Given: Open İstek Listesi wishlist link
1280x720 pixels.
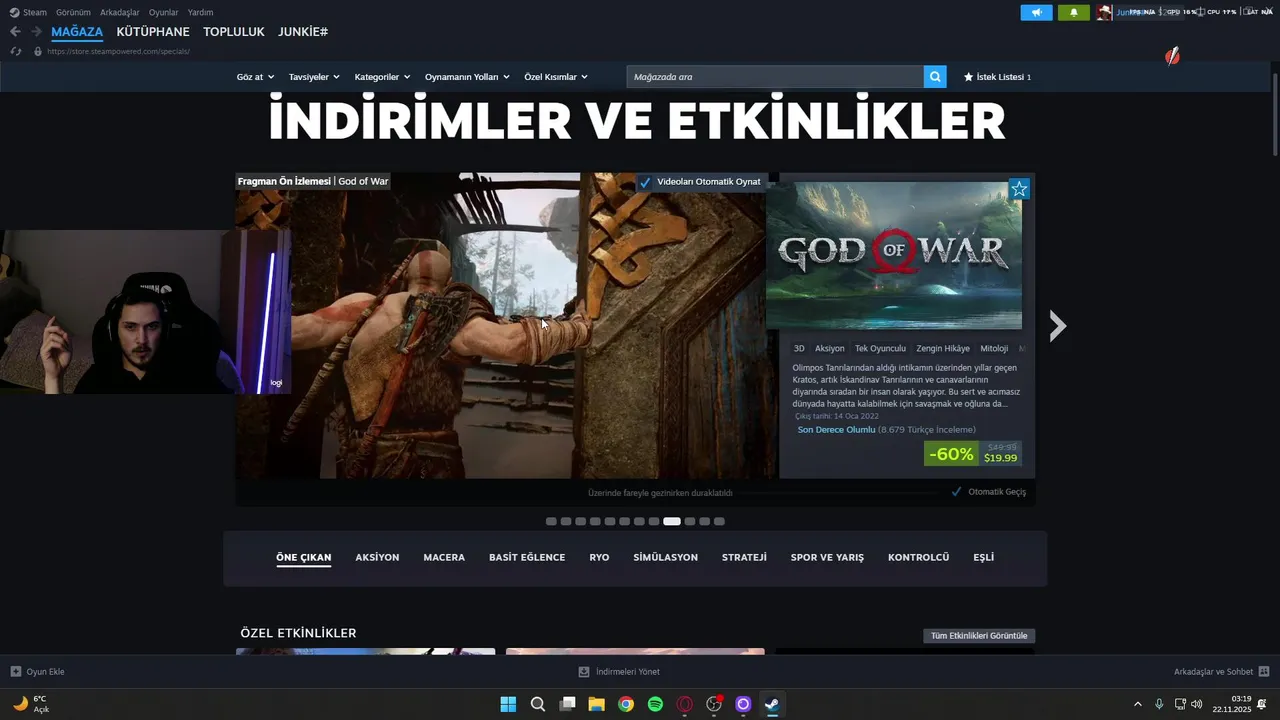Looking at the screenshot, I should (997, 77).
